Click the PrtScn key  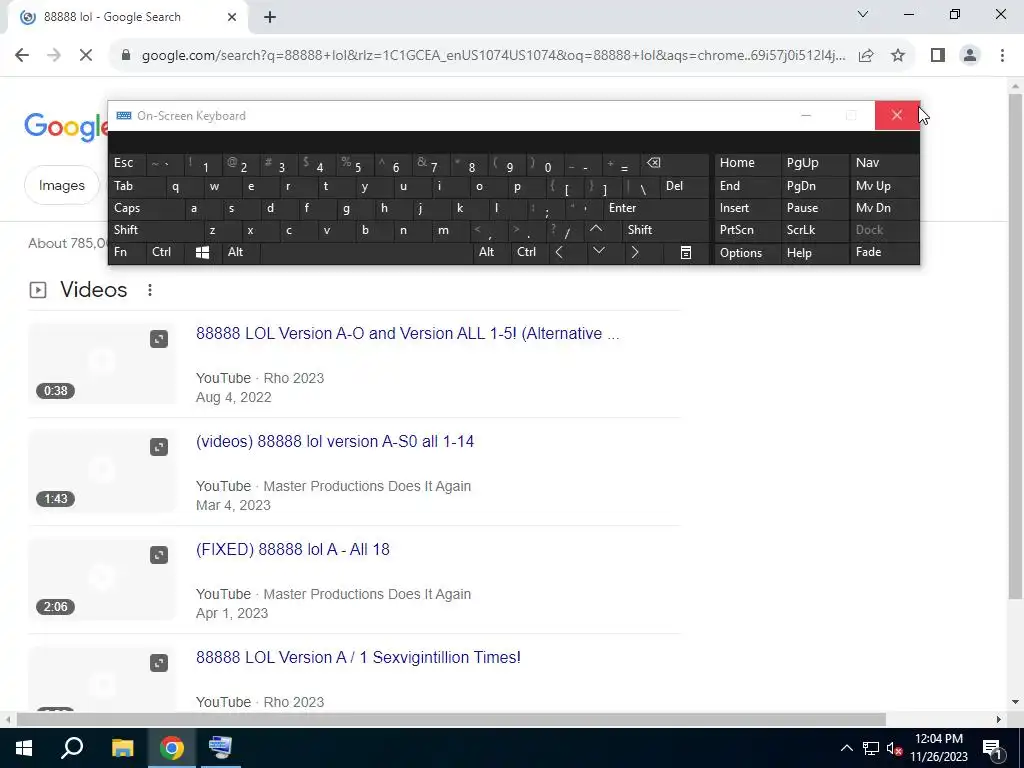[x=747, y=231]
